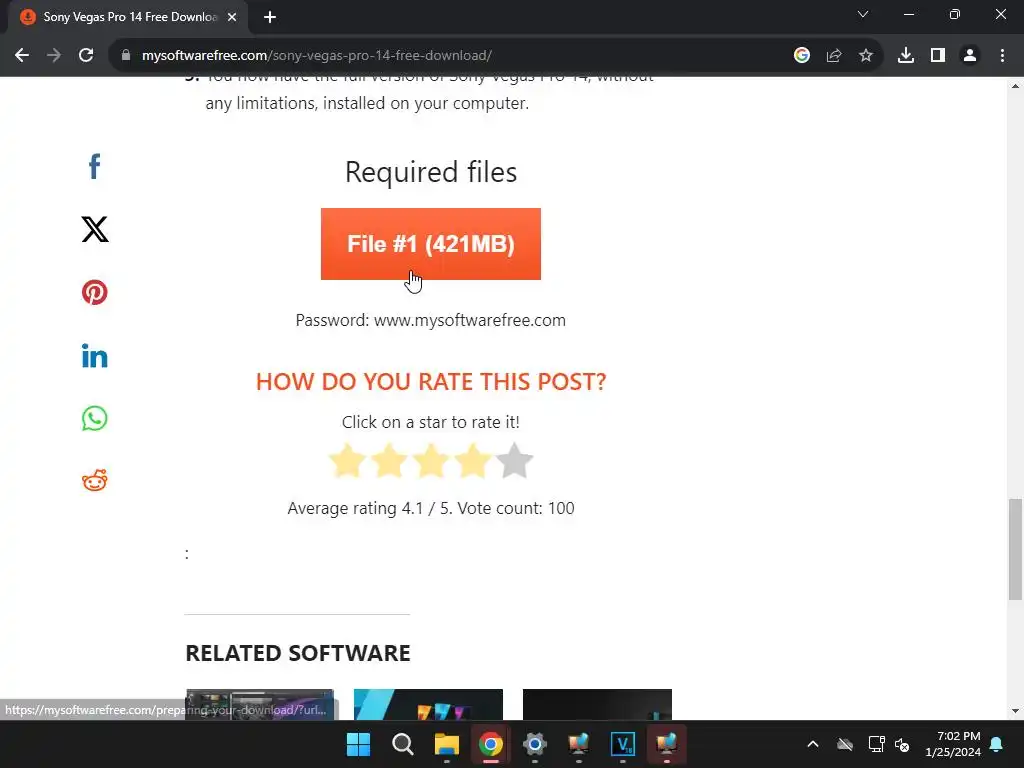Go forward in browser history
This screenshot has width=1024, height=768.
54,56
